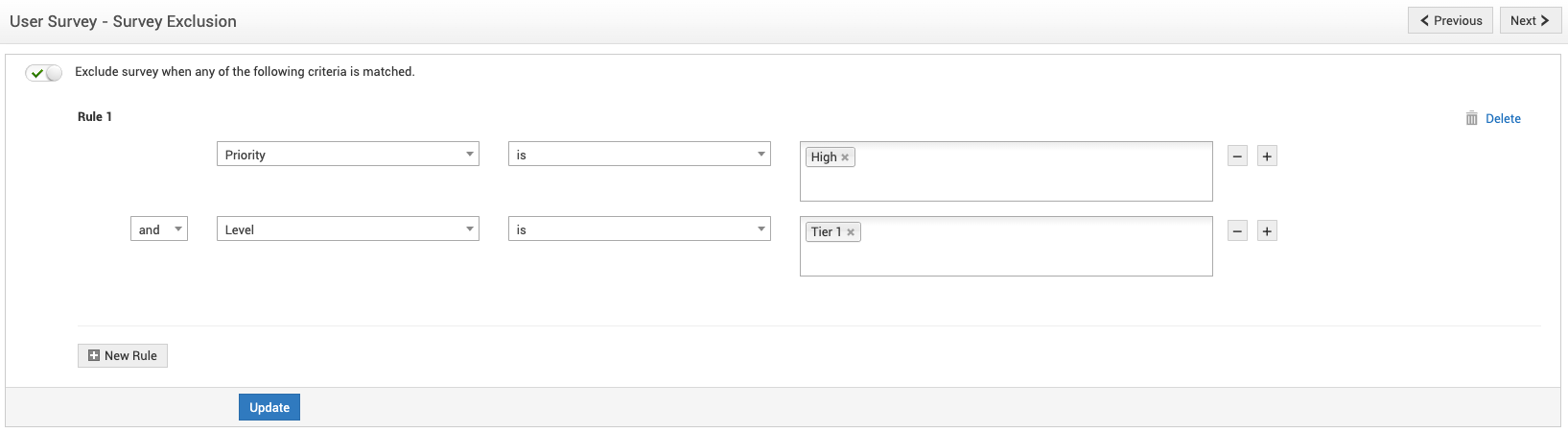Screen dimensions: 1568x433
Task: Add a New Rule
Action: [x=123, y=356]
